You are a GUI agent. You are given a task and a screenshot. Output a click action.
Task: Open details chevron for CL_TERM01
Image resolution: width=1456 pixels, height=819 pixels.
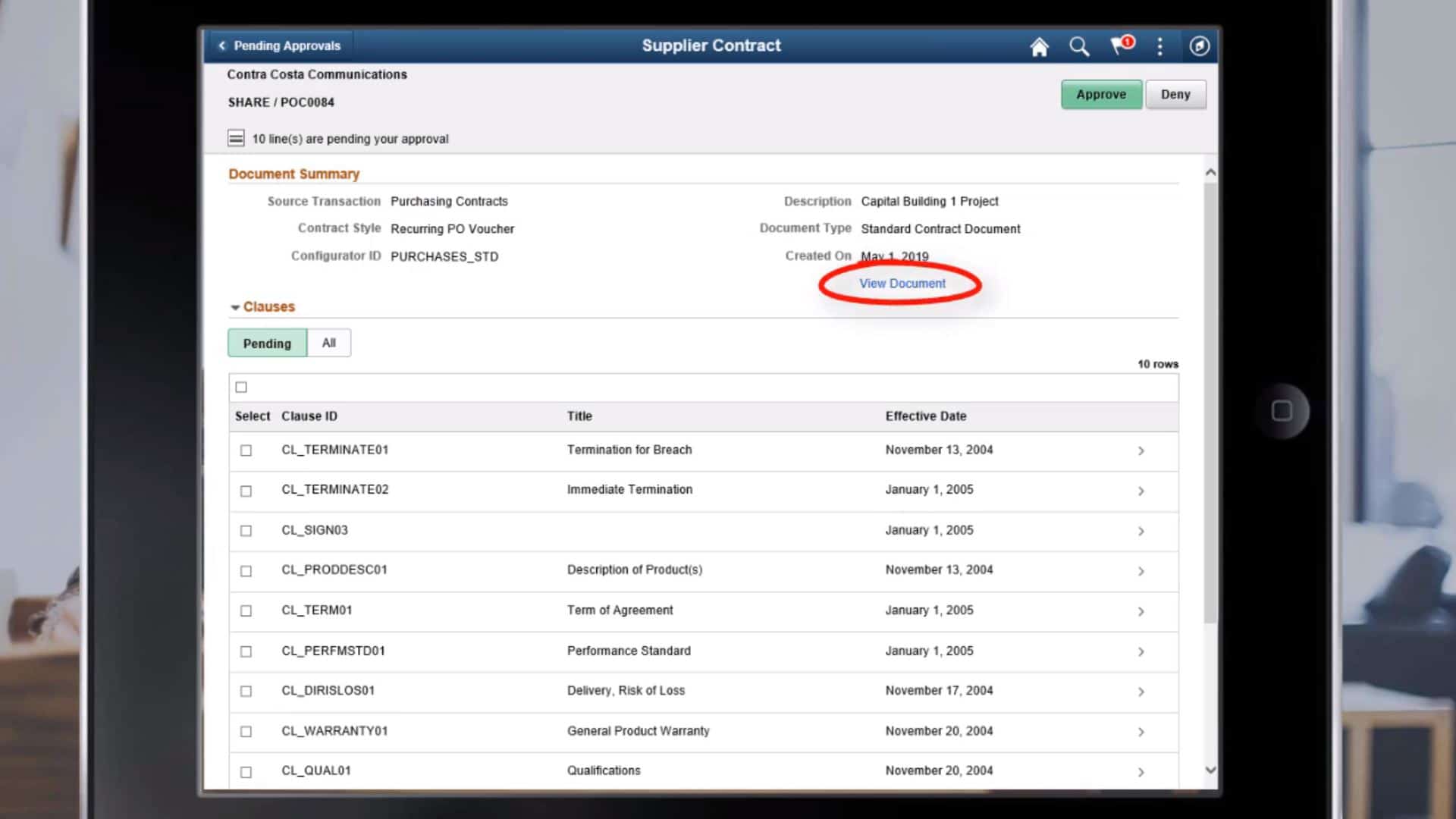click(1141, 611)
